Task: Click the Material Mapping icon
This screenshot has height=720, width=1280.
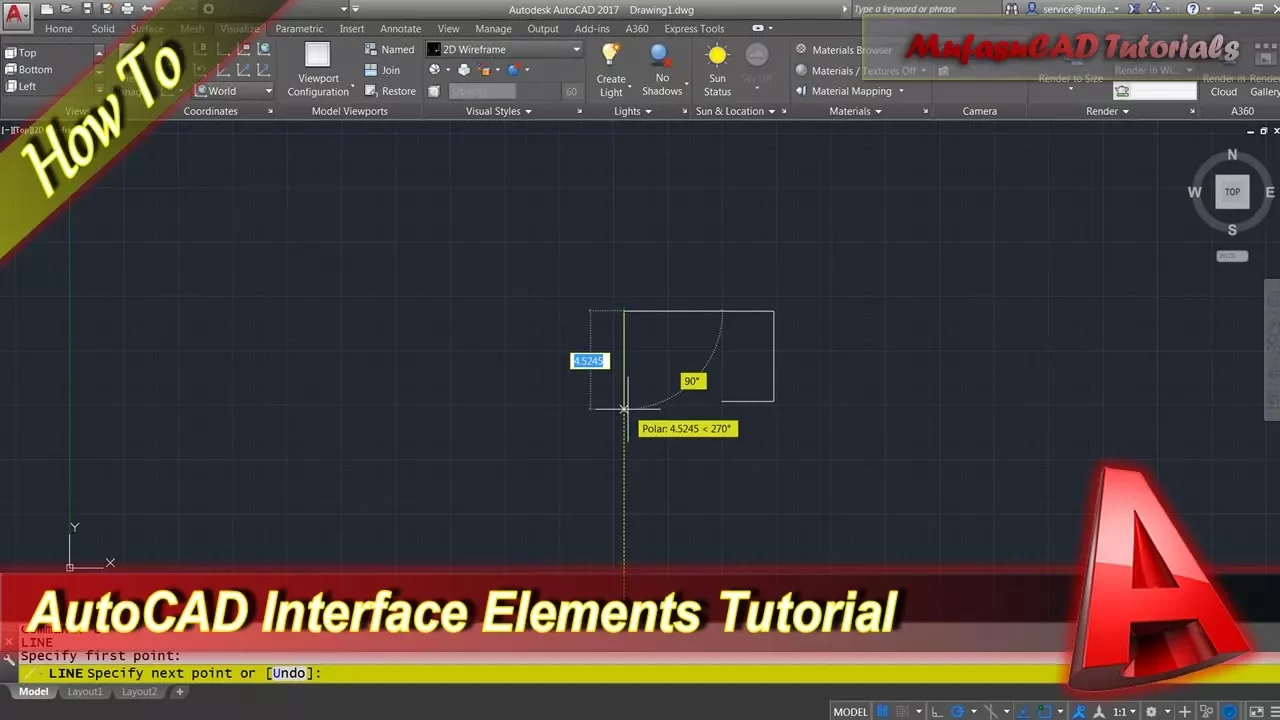Action: coord(801,91)
